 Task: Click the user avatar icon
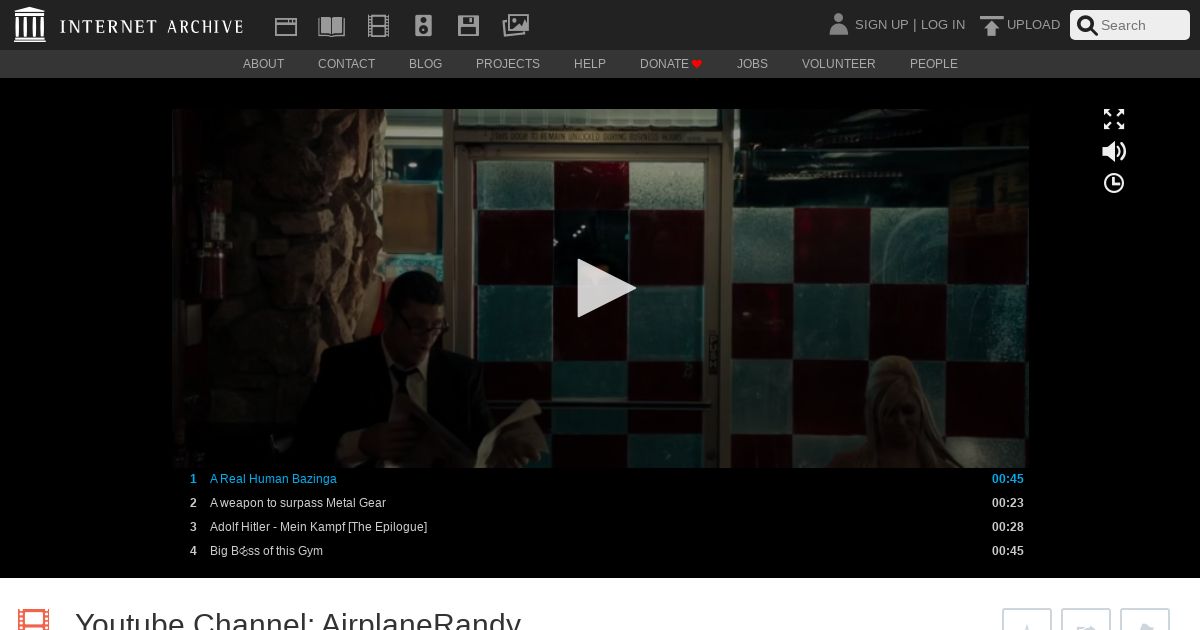pos(838,24)
